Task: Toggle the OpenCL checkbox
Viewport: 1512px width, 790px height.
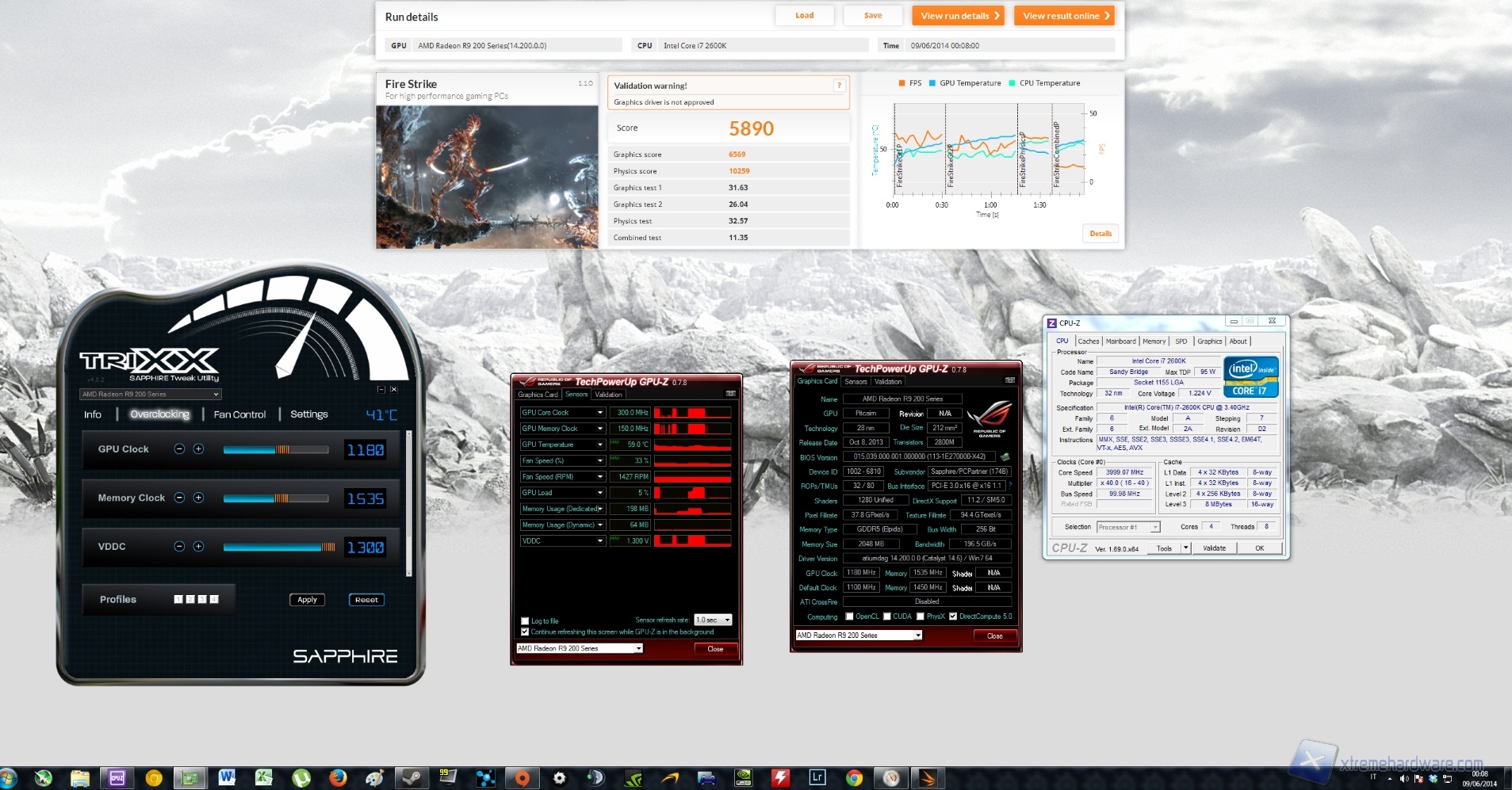Action: [x=850, y=616]
